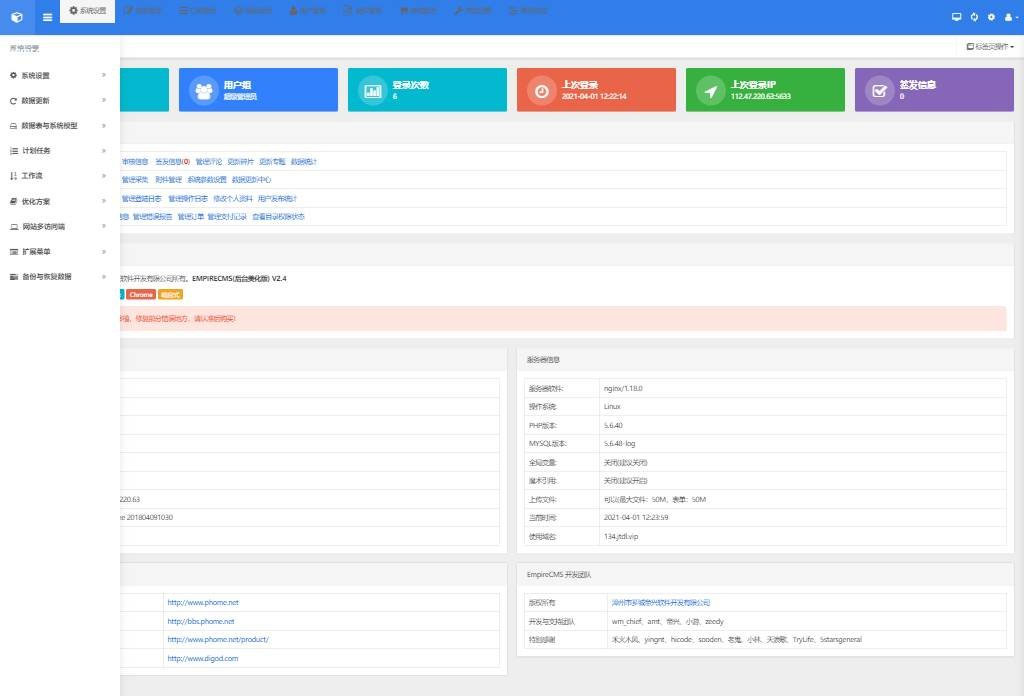
Task: Click the 用户组 card users icon
Action: click(204, 90)
